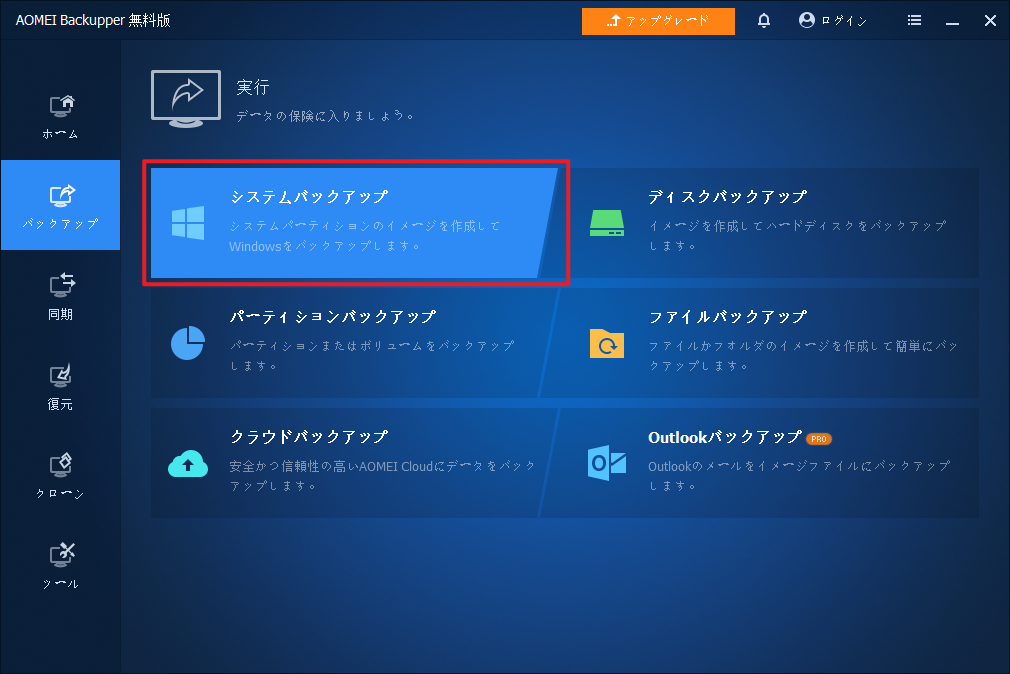1010x674 pixels.
Task: Choose システムバックアップ title text
Action: point(309,197)
